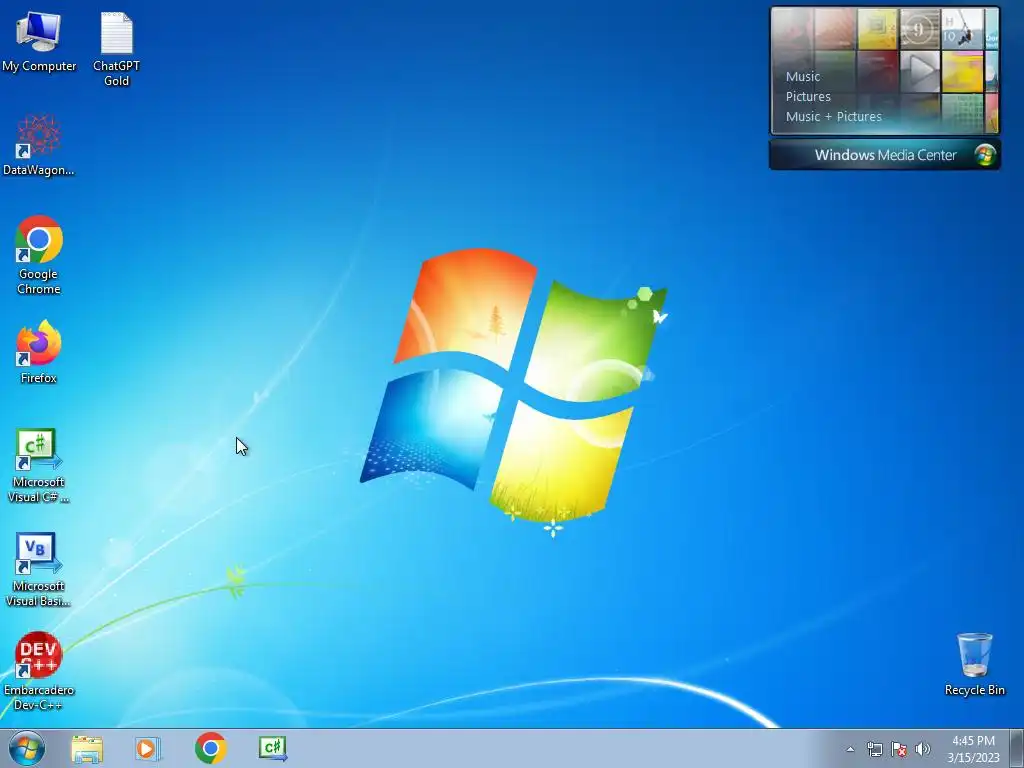Open Visual C# from the taskbar
Image resolution: width=1024 pixels, height=768 pixels.
coord(272,748)
